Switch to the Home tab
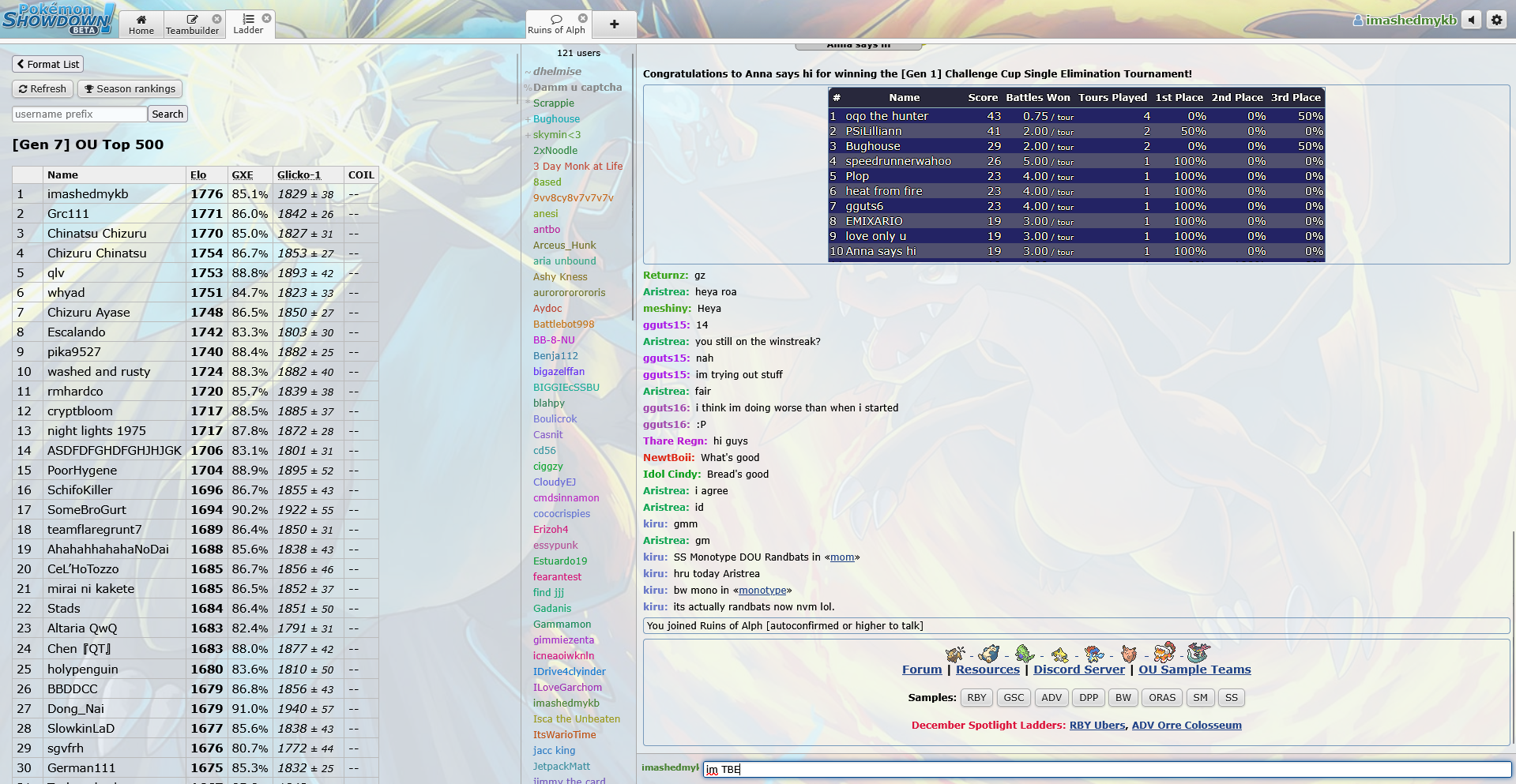The image size is (1516, 784). (141, 24)
